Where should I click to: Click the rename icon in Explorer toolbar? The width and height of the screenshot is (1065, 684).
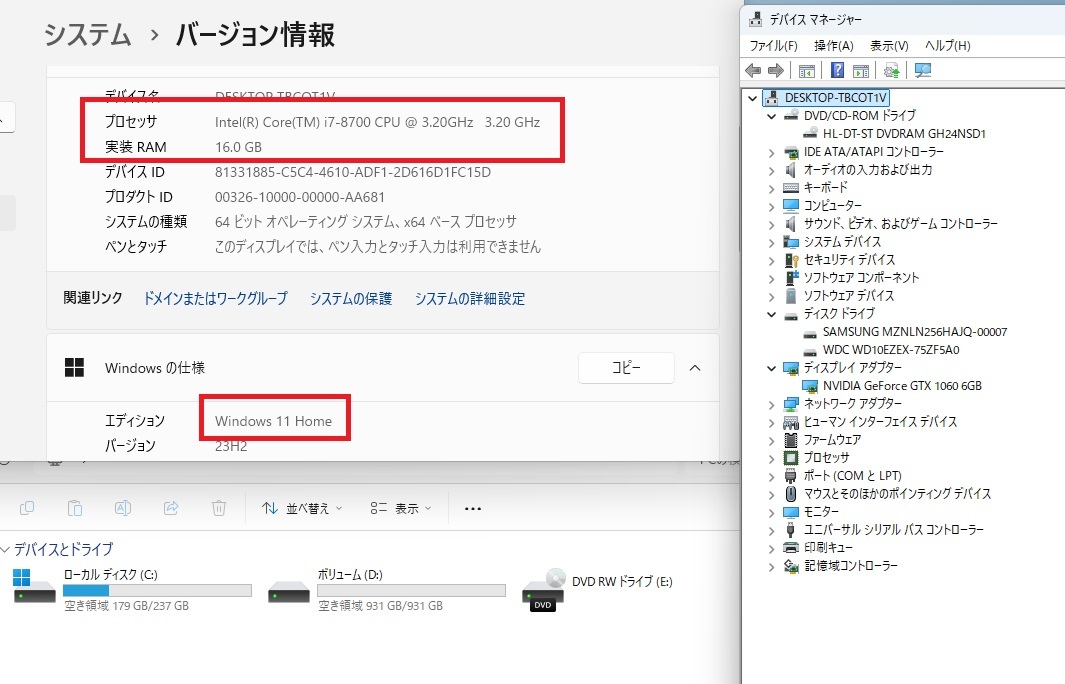point(123,508)
